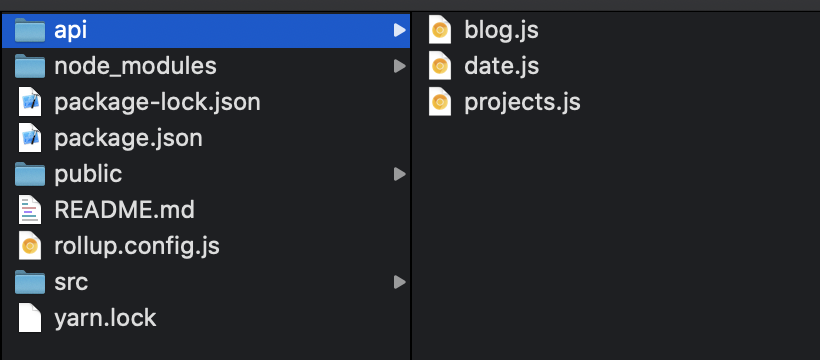This screenshot has height=360, width=820.
Task: Click the rollup.config.js file icon
Action: point(30,245)
